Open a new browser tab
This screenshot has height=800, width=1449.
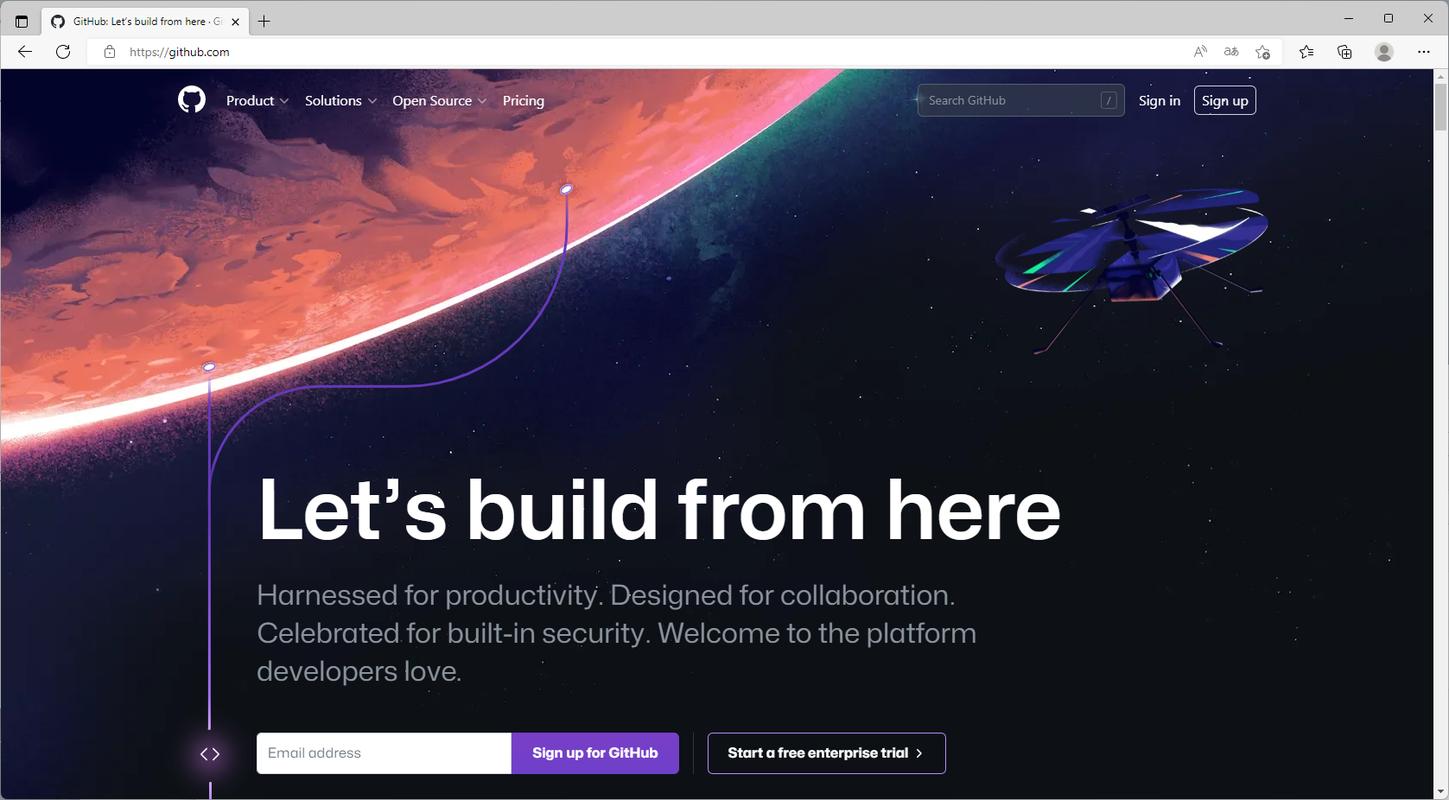pos(264,21)
